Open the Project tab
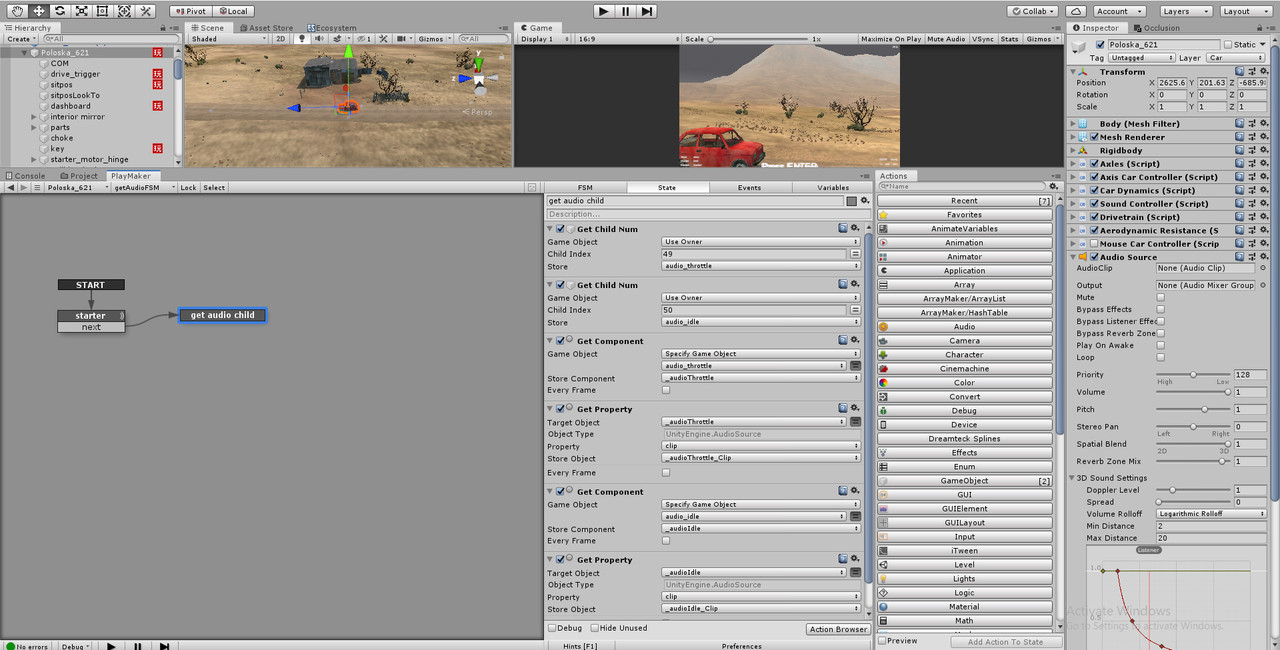The image size is (1280, 650). (79, 176)
